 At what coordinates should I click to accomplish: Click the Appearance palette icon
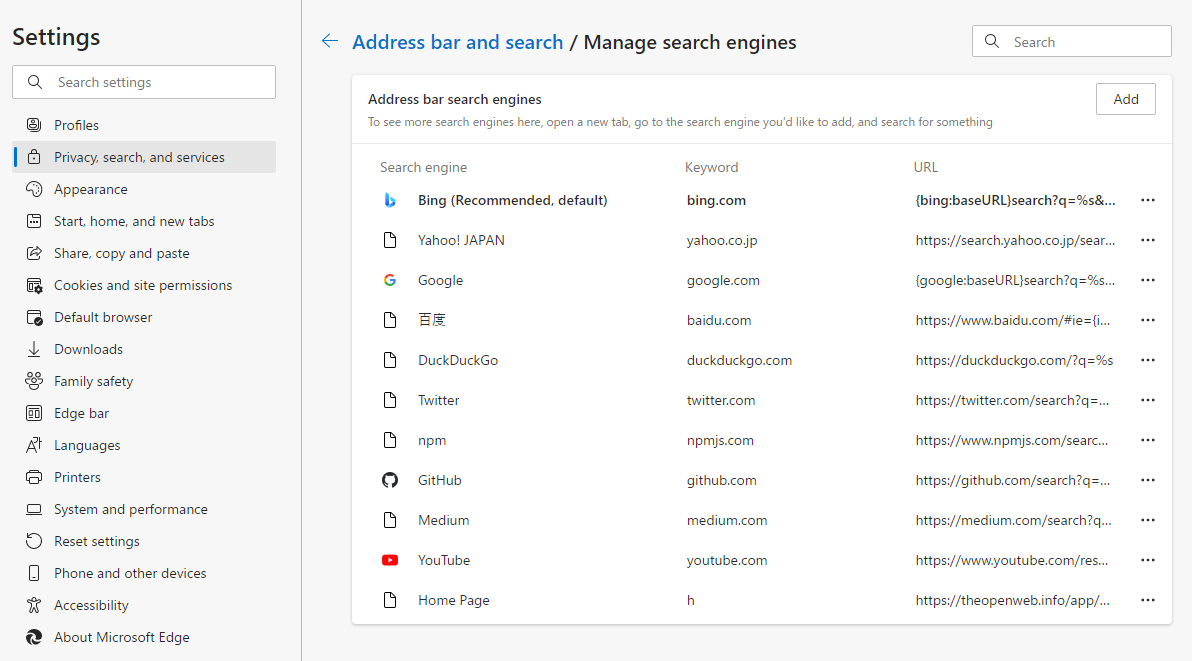(34, 188)
